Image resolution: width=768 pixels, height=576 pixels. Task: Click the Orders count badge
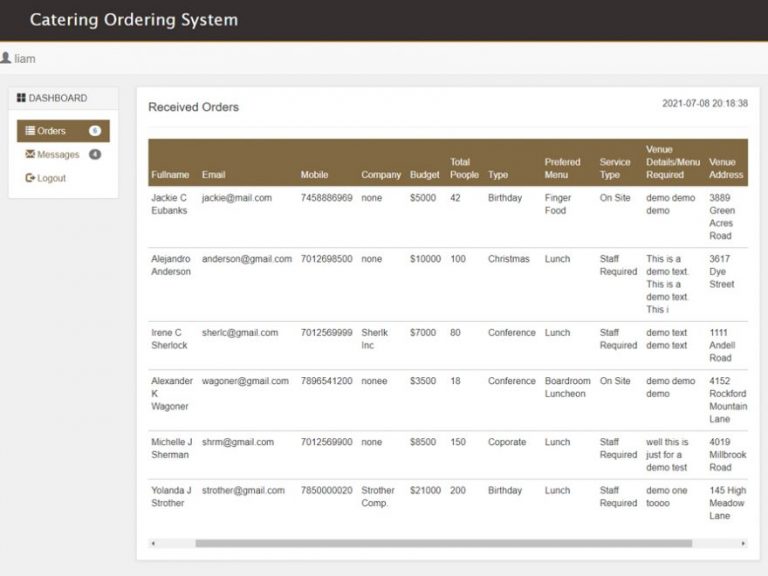click(x=95, y=131)
